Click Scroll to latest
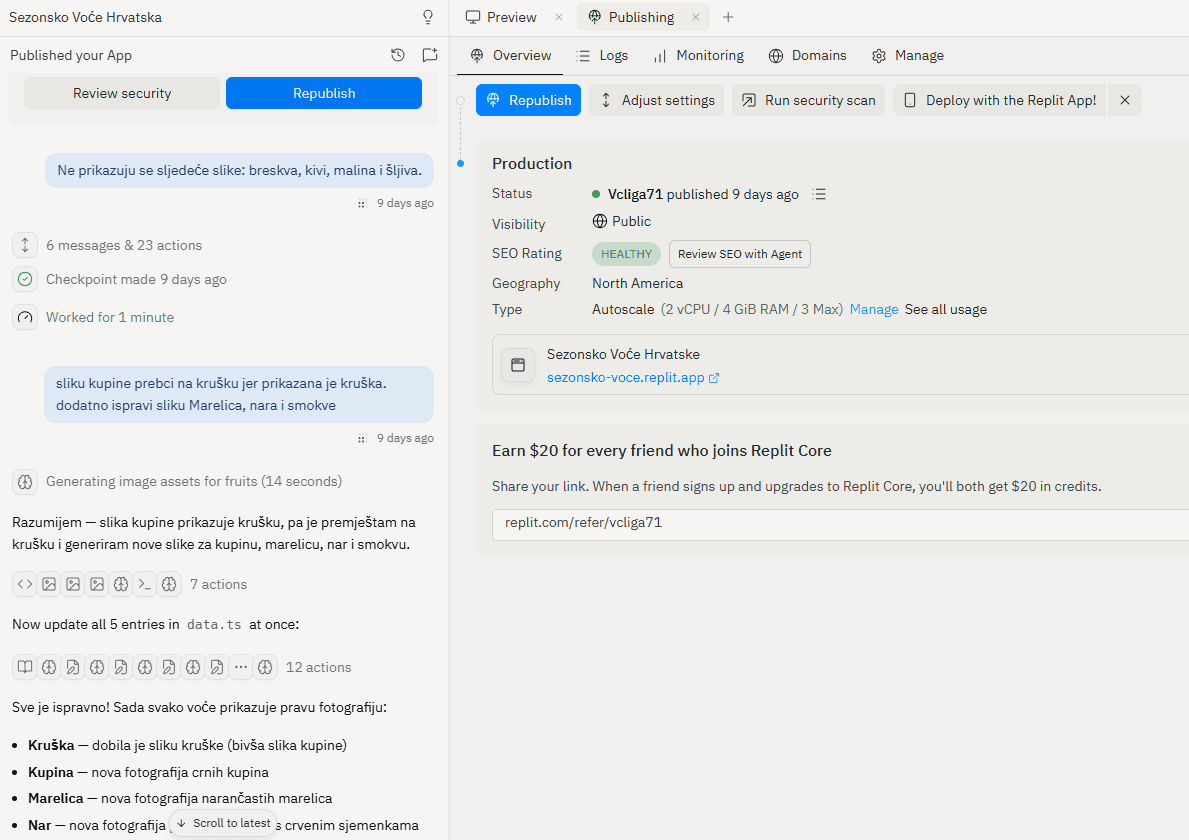1189x840 pixels. coord(223,823)
